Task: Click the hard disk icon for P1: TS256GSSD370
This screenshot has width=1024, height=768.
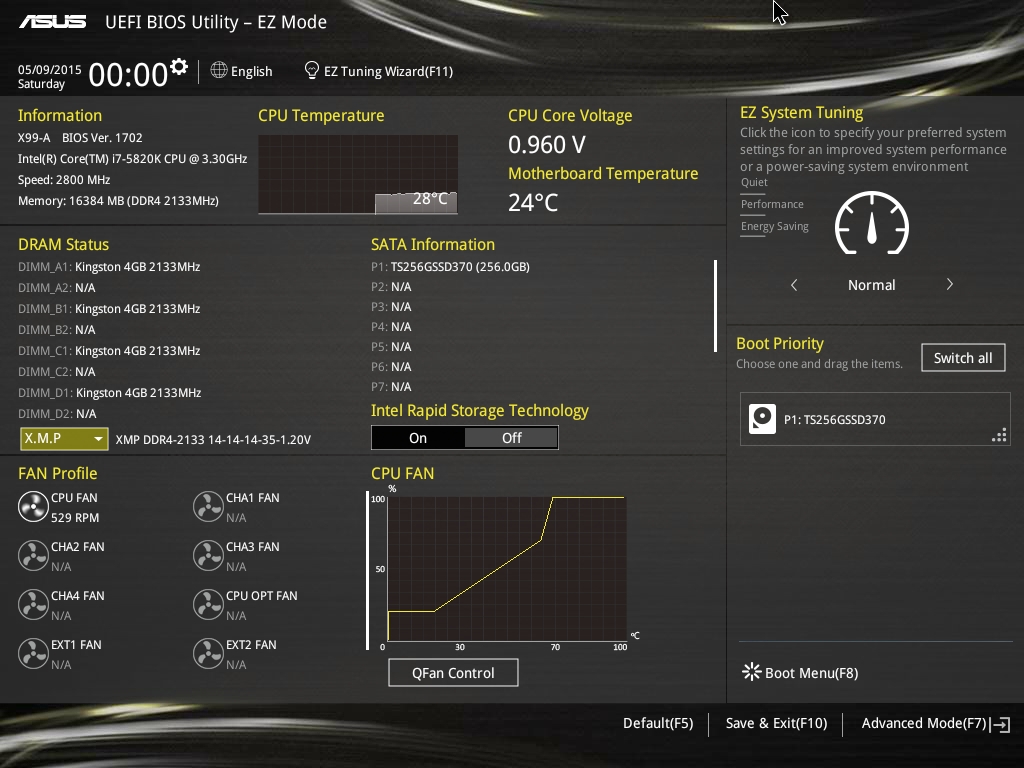Action: tap(762, 419)
